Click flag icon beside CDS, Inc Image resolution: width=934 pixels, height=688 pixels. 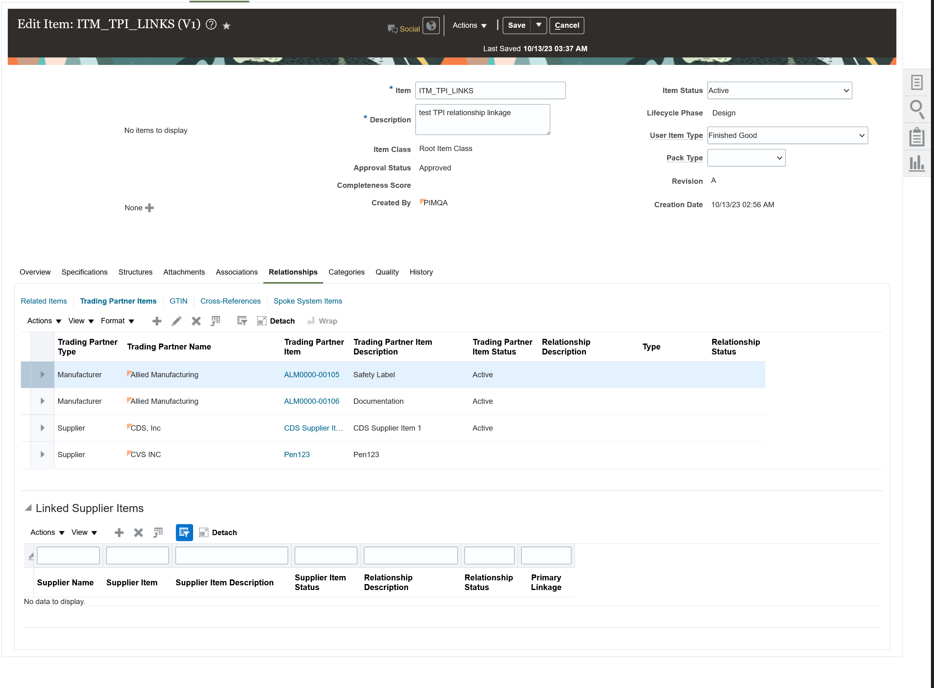click(129, 427)
